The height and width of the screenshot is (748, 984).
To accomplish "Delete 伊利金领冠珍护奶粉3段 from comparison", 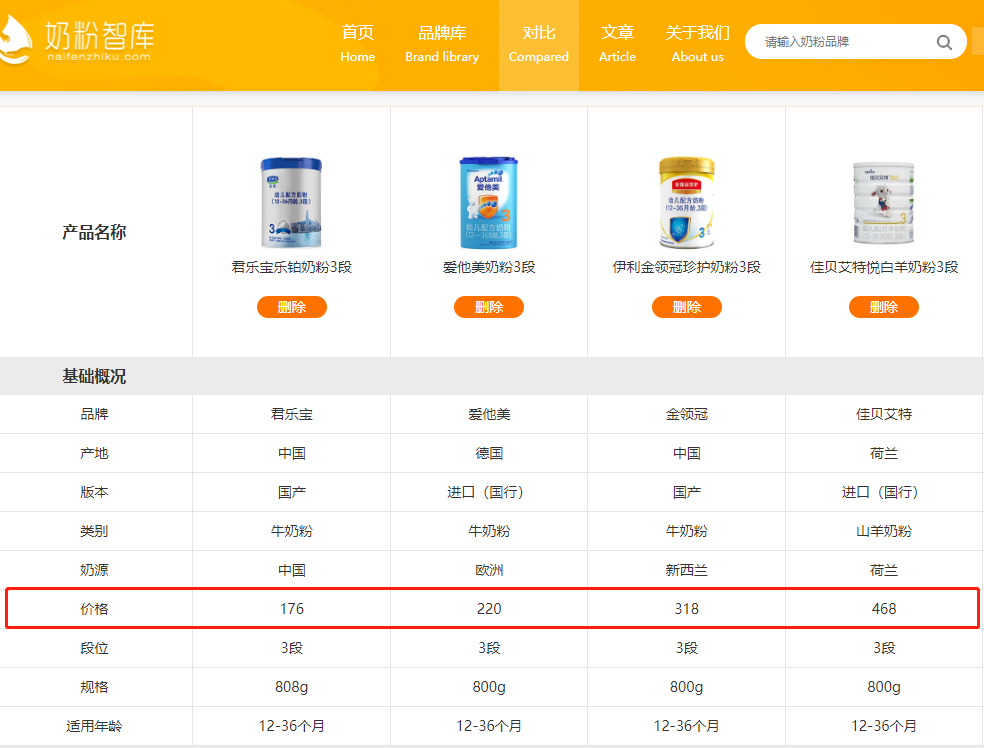I will 687,307.
